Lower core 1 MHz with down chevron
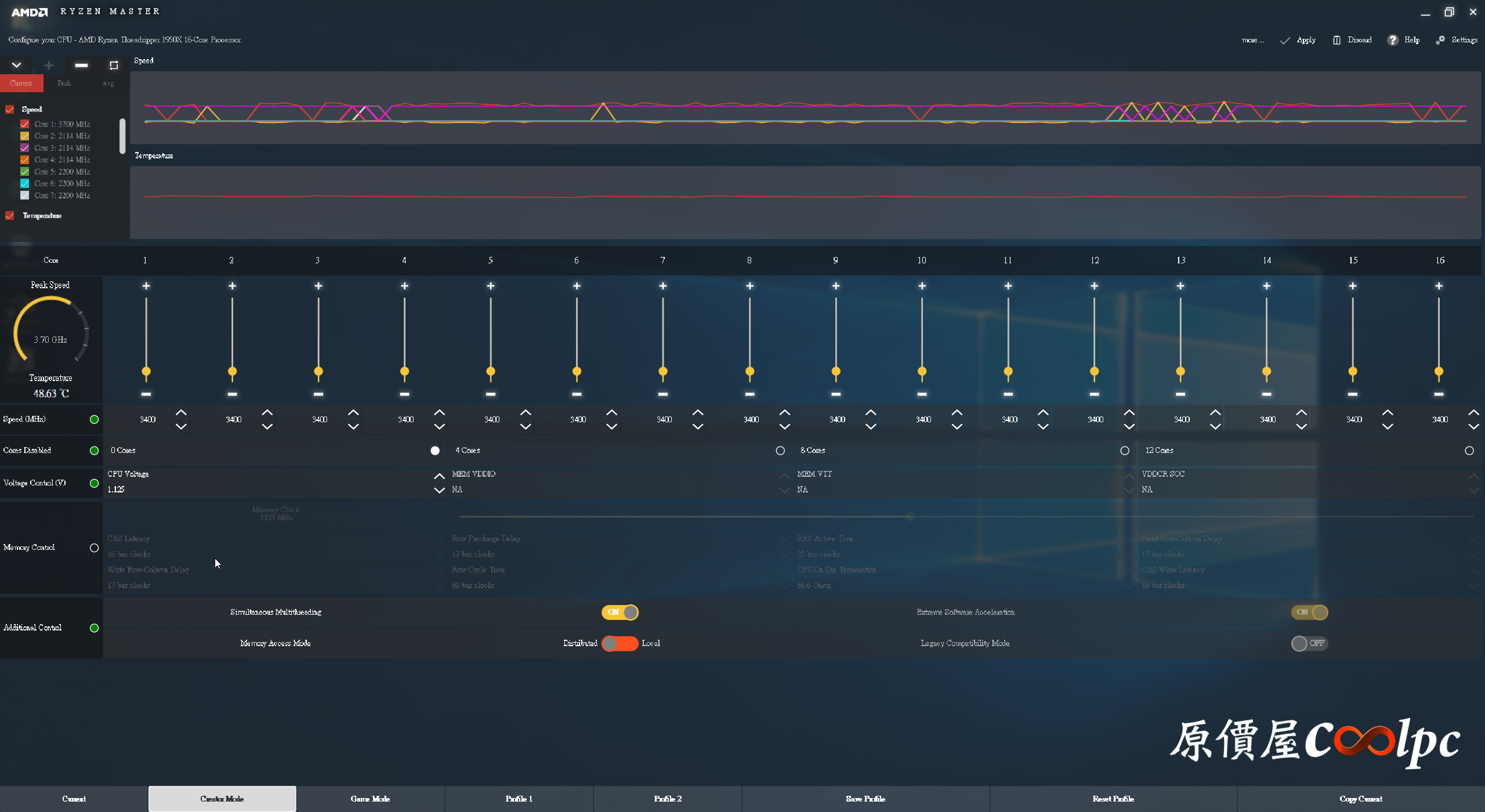Viewport: 1485px width, 812px height. 181,426
